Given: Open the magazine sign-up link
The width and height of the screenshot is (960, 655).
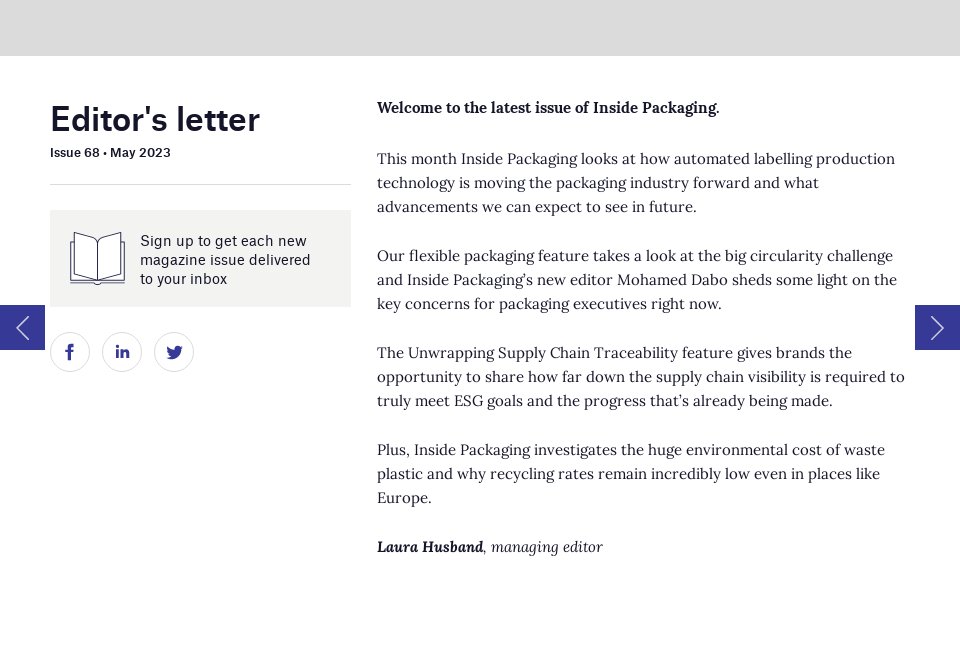Looking at the screenshot, I should [225, 259].
